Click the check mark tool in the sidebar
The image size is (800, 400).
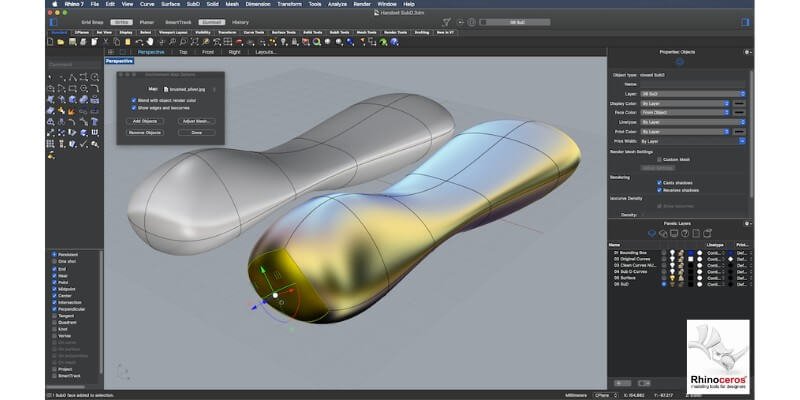tap(84, 144)
